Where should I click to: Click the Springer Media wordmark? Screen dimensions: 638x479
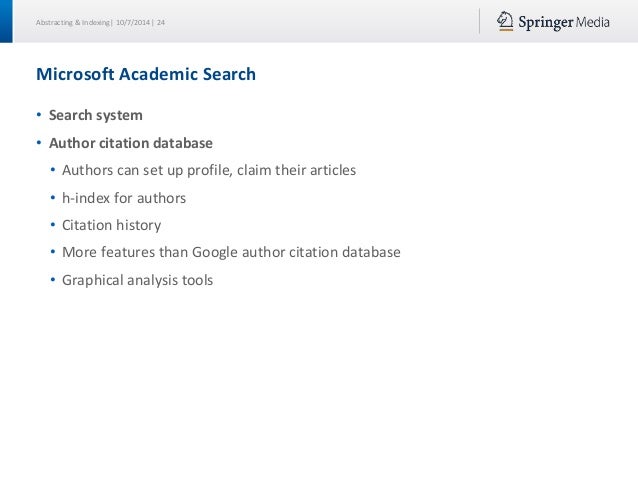(x=564, y=22)
